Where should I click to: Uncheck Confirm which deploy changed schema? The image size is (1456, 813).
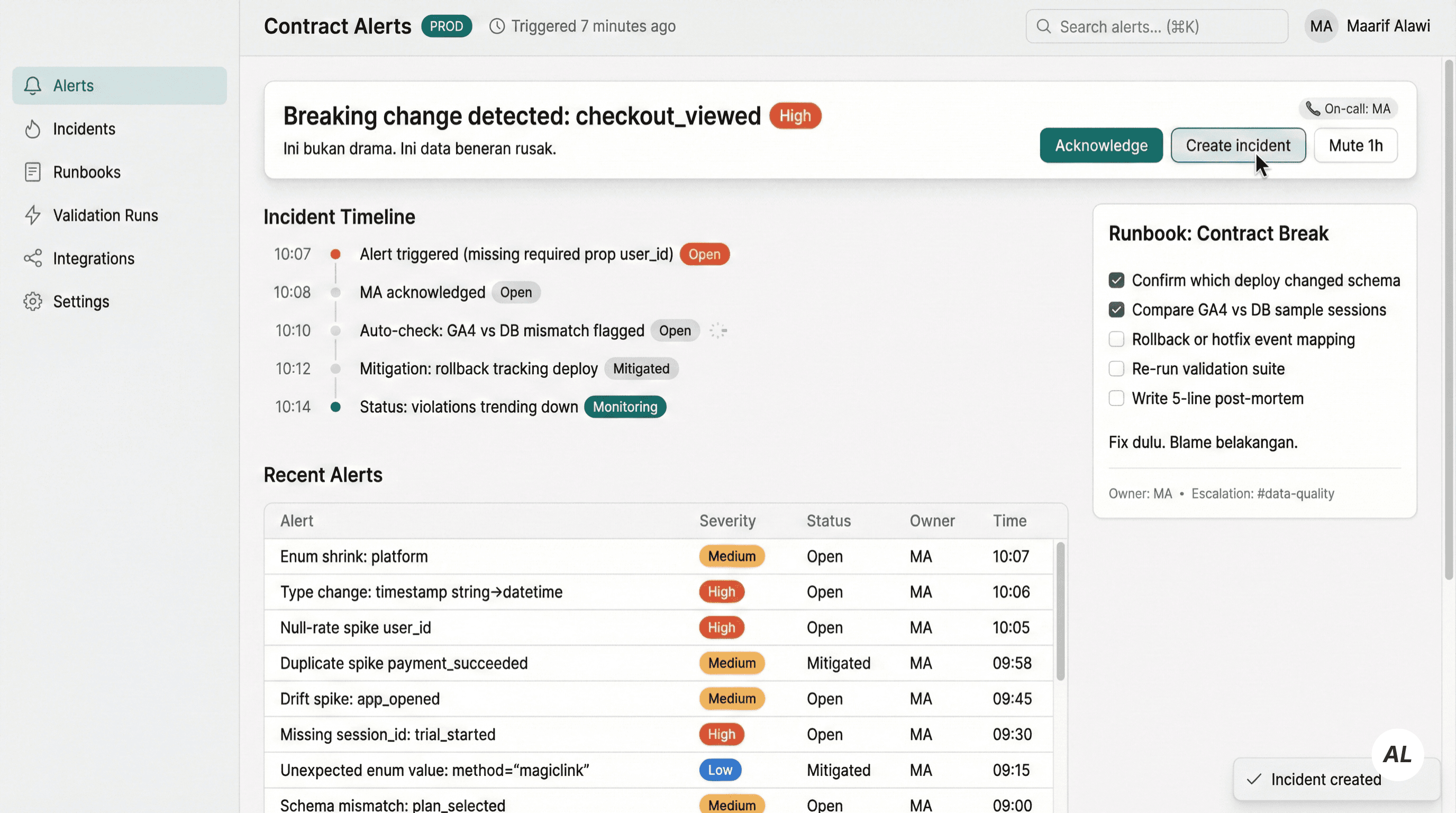(x=1116, y=281)
